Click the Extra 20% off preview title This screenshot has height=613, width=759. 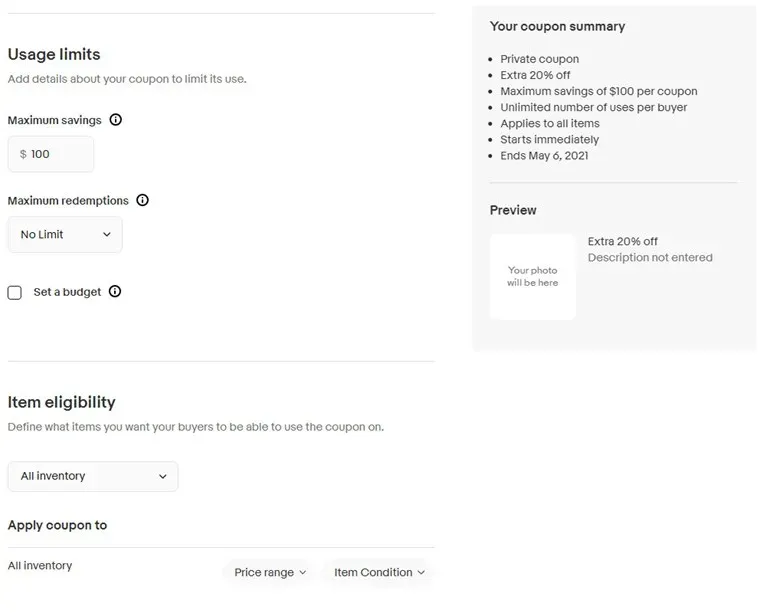(x=622, y=241)
